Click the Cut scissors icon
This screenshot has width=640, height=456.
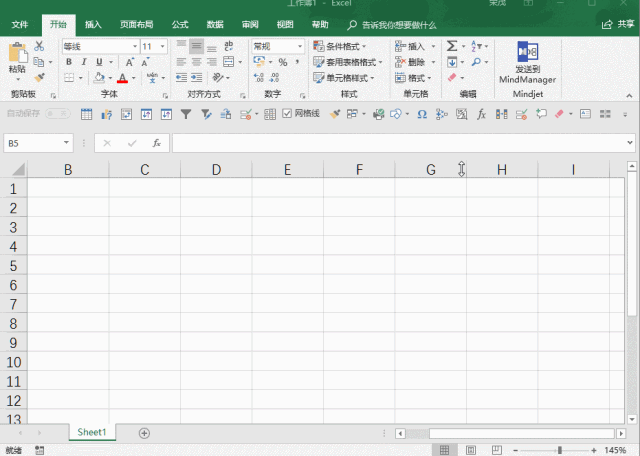click(39, 46)
